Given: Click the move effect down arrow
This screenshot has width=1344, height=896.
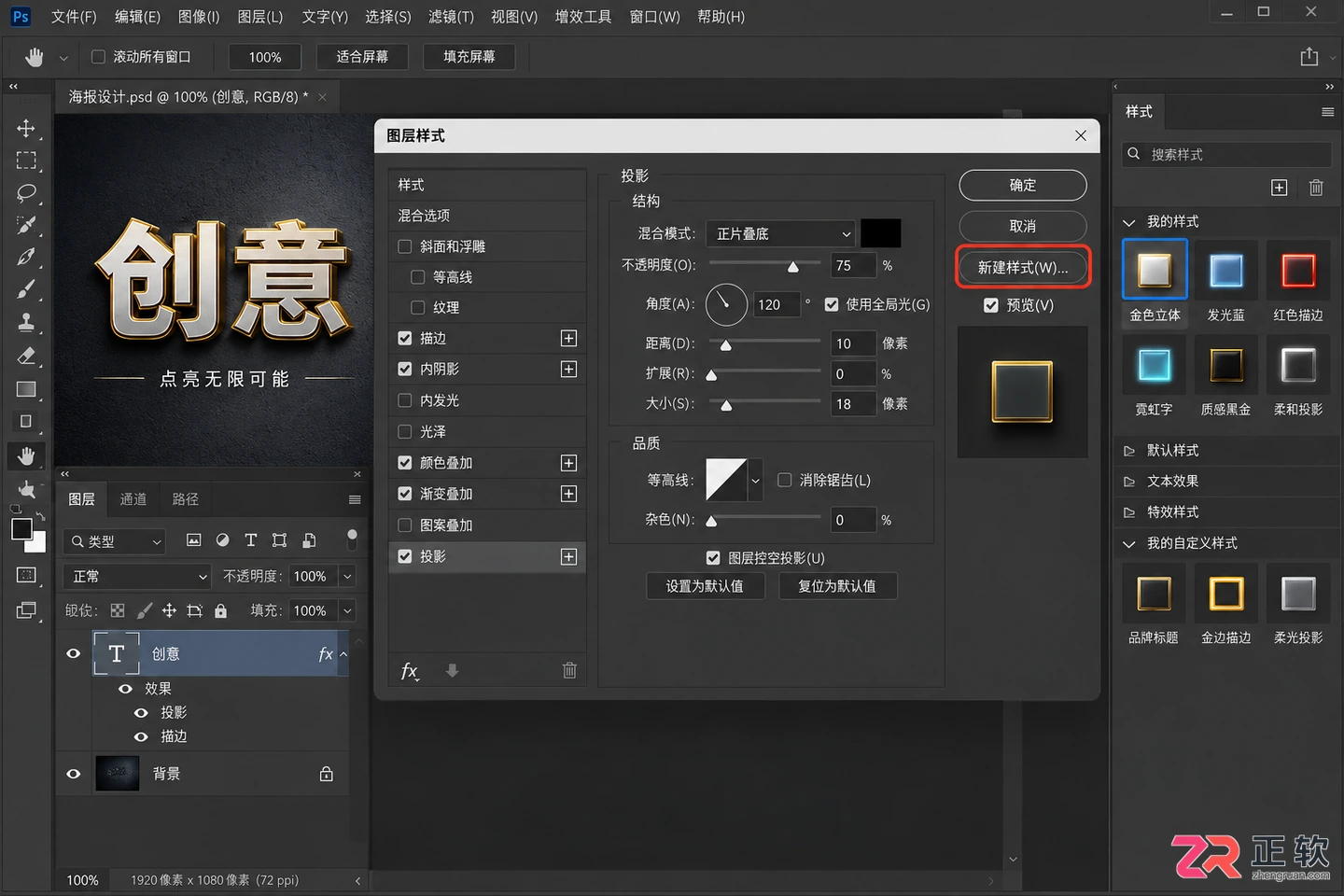Looking at the screenshot, I should click(453, 670).
